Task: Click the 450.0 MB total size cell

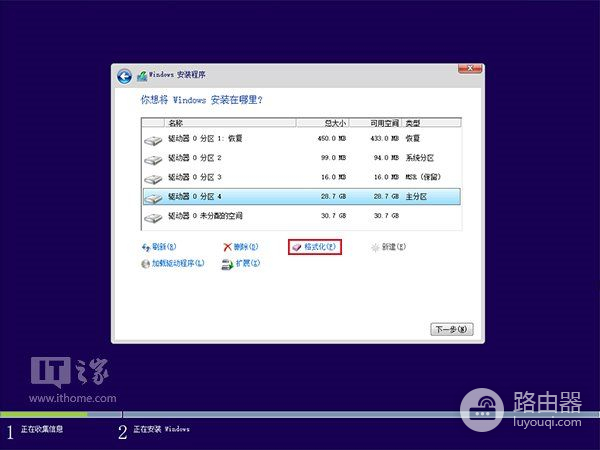Action: pyautogui.click(x=332, y=139)
